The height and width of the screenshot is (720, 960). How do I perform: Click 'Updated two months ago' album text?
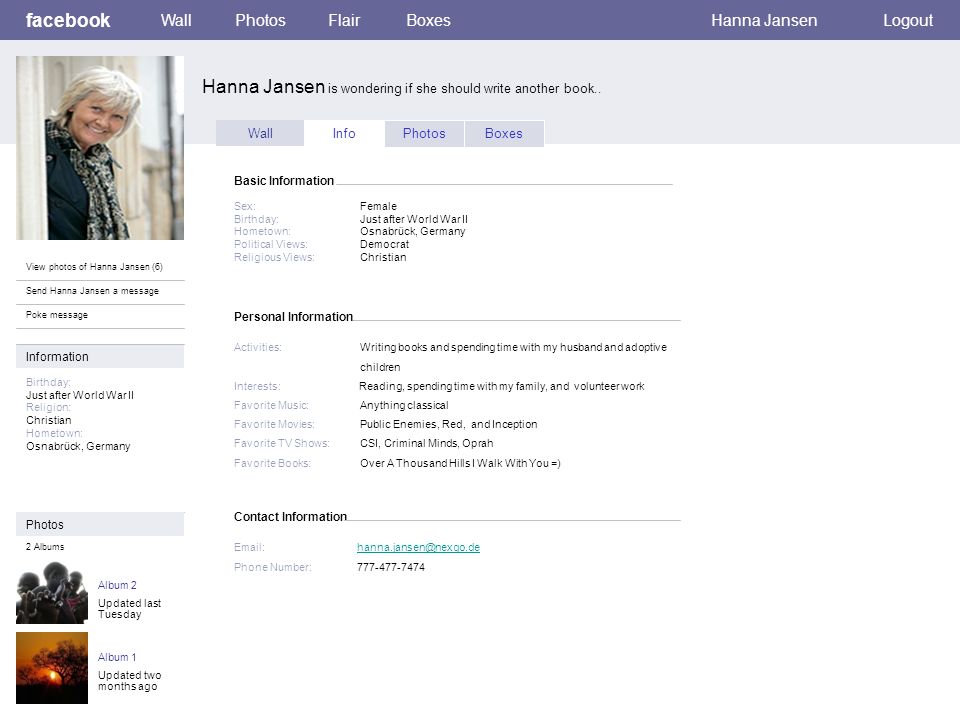click(x=130, y=681)
